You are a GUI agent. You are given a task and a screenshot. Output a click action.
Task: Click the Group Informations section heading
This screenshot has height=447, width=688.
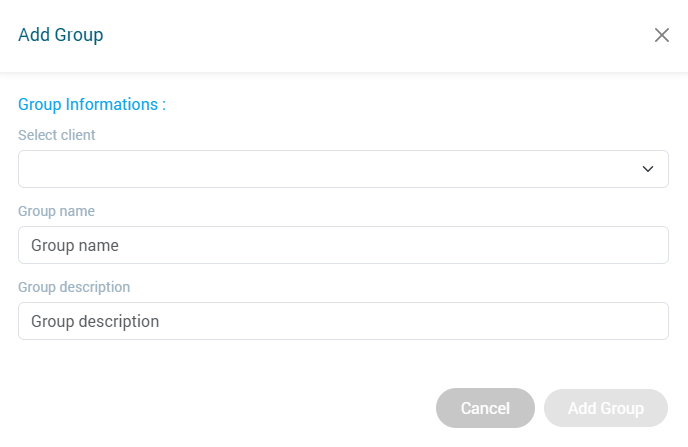tap(92, 104)
